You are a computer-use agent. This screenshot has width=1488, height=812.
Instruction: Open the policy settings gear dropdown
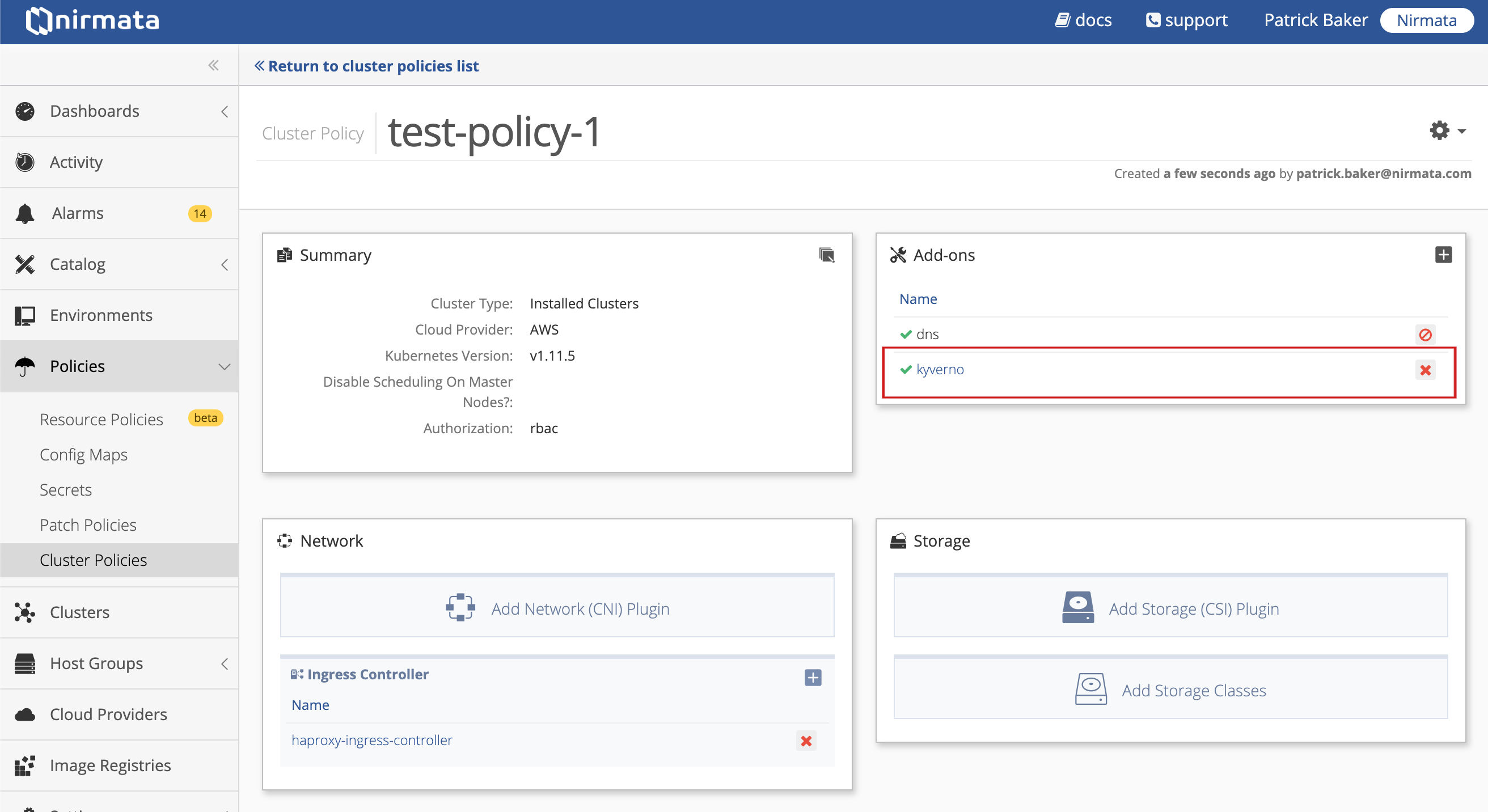pos(1447,130)
